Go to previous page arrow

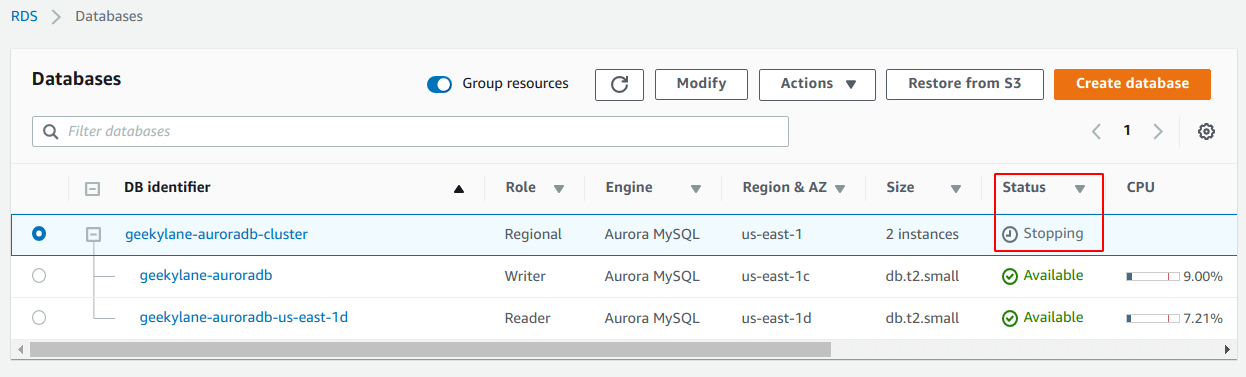[1096, 131]
